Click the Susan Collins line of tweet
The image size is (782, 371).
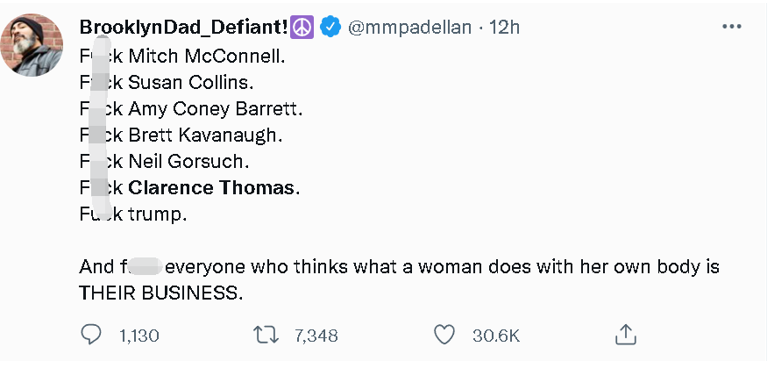point(167,82)
